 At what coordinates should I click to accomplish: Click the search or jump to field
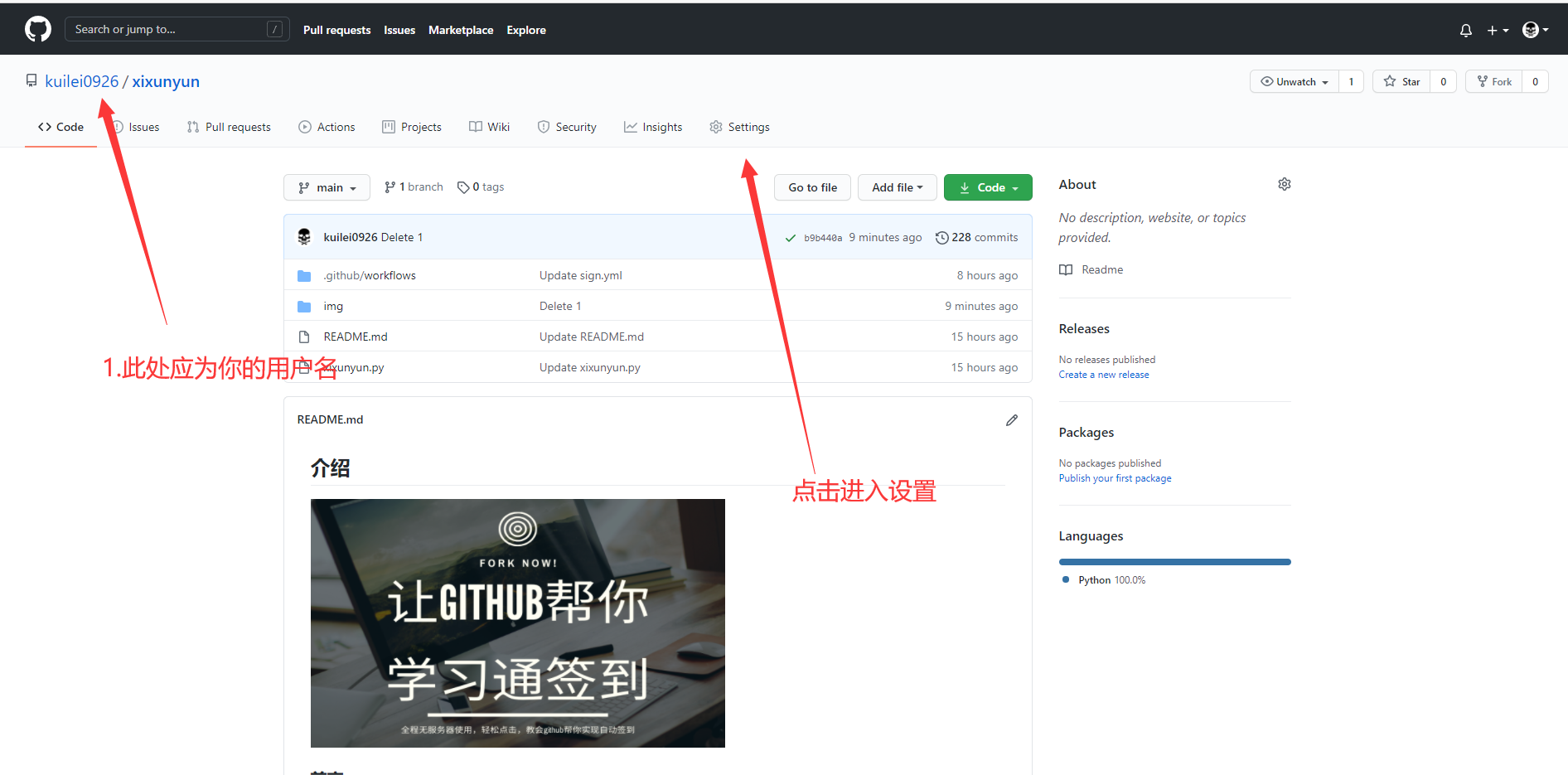(x=177, y=29)
